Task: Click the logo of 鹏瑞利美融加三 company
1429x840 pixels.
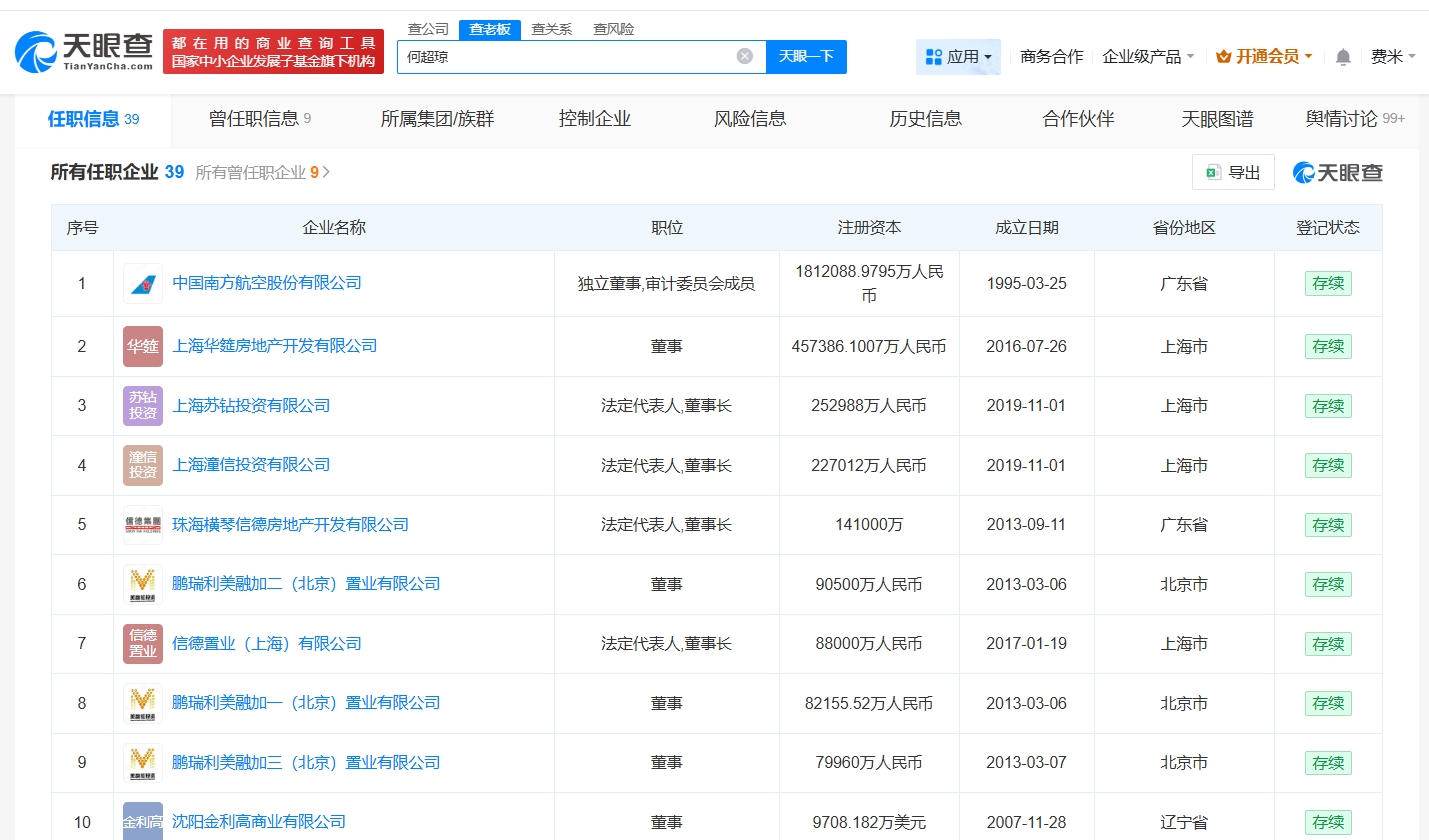Action: (143, 762)
